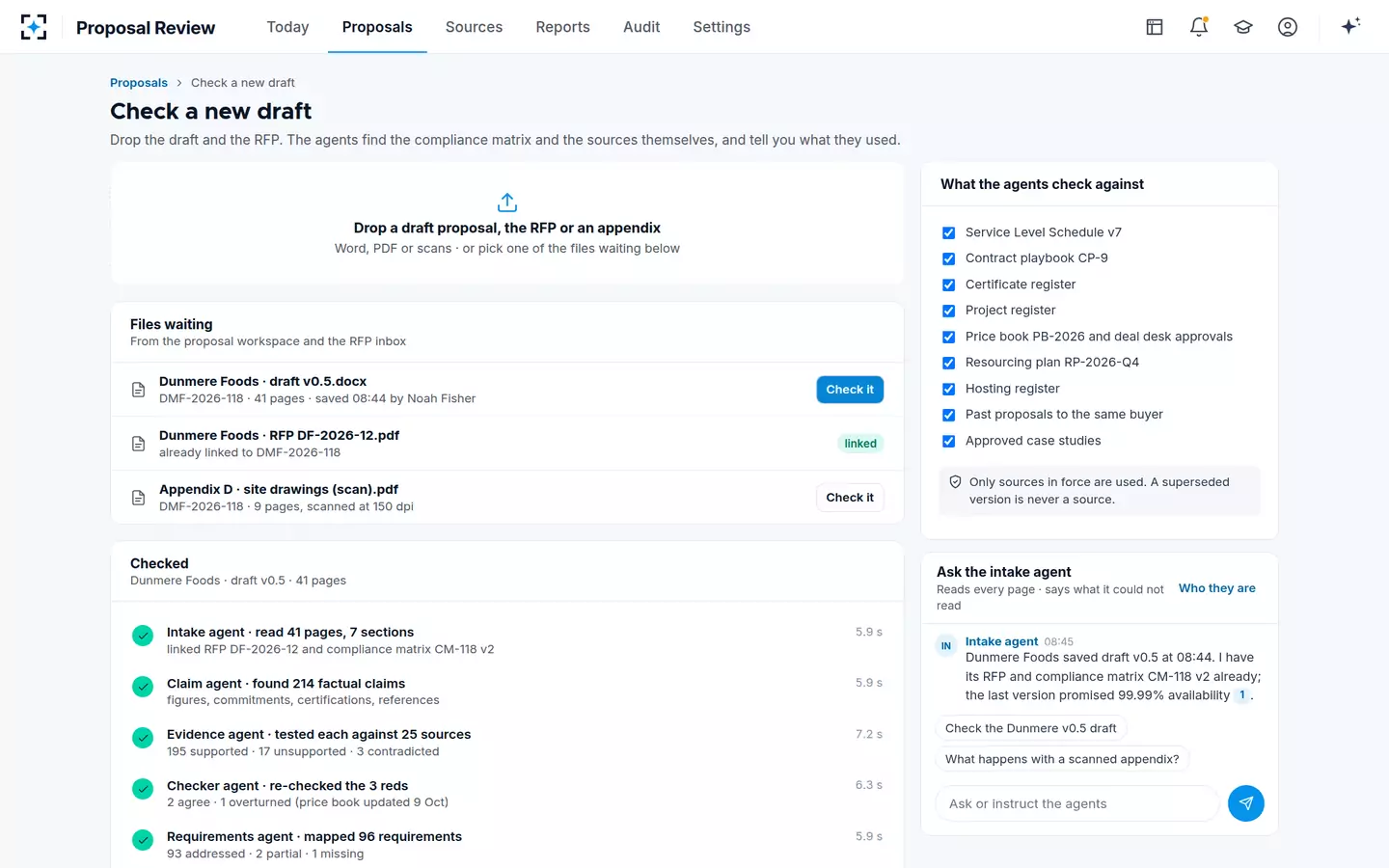1389x868 pixels.
Task: Toggle Price book PB-2026 checkbox
Action: click(948, 337)
